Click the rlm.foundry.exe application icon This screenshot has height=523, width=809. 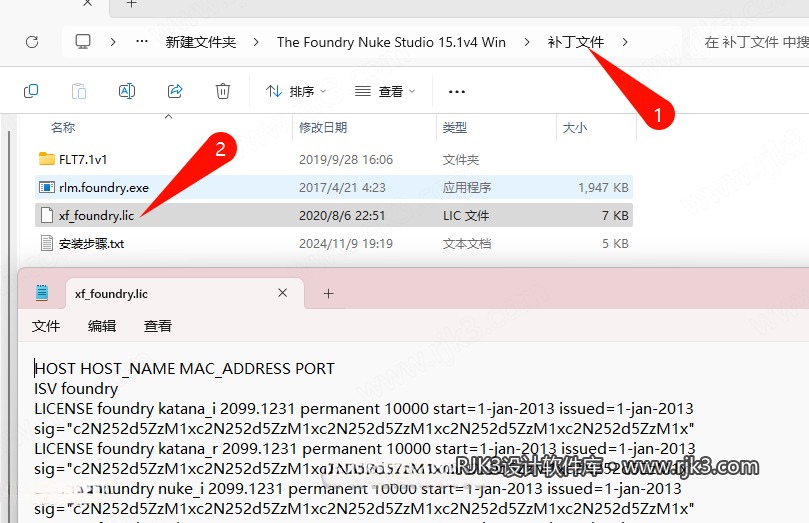(46, 187)
